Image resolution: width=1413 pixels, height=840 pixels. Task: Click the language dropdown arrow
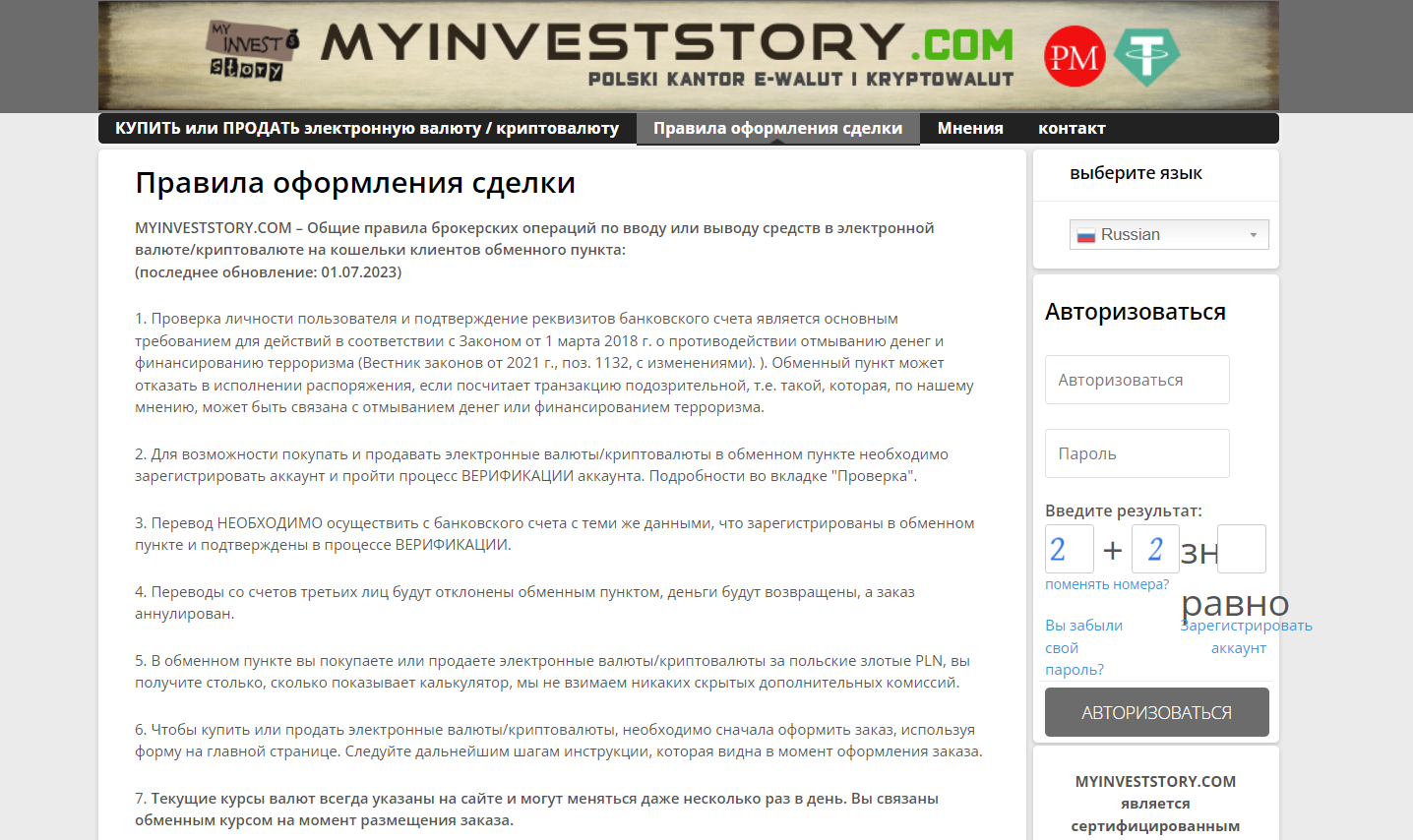click(1254, 235)
